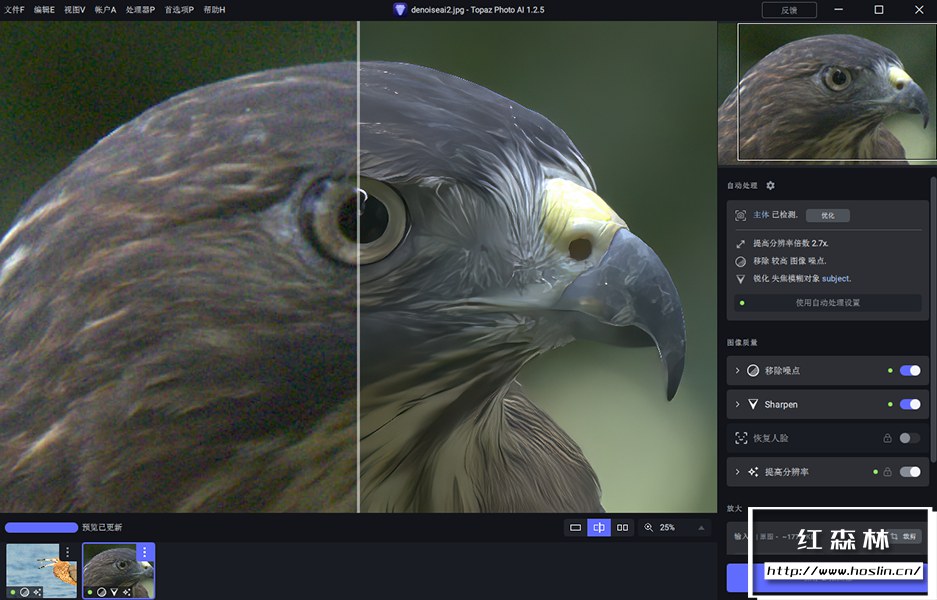Expand the Sharpen settings section
The image size is (937, 600).
[738, 404]
